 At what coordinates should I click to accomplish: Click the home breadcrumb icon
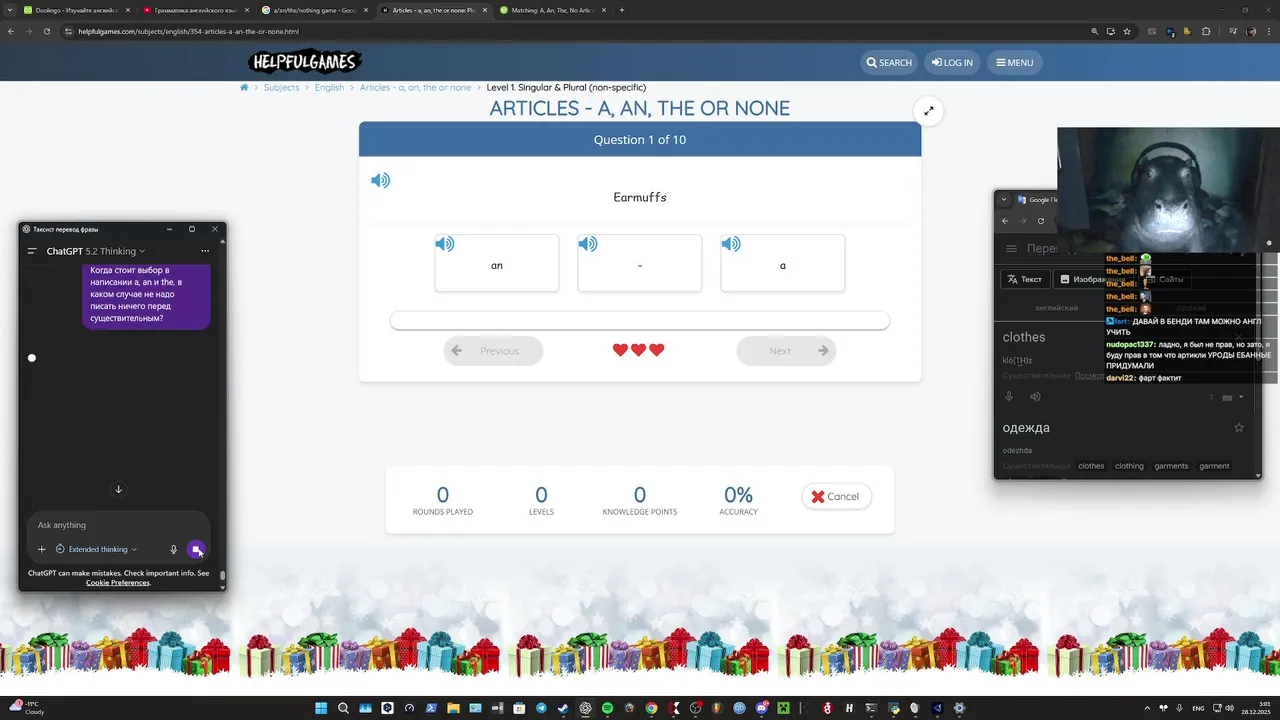[244, 87]
